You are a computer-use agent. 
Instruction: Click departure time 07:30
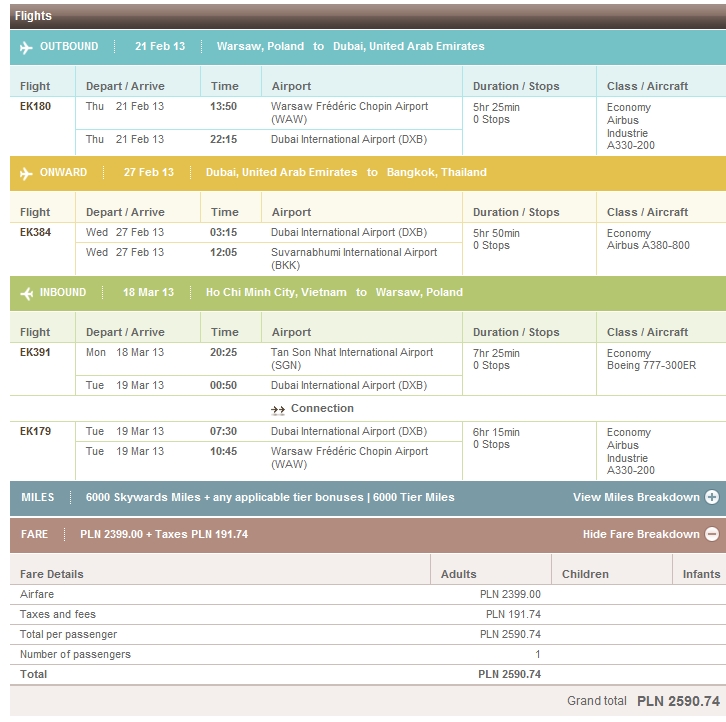(x=223, y=431)
